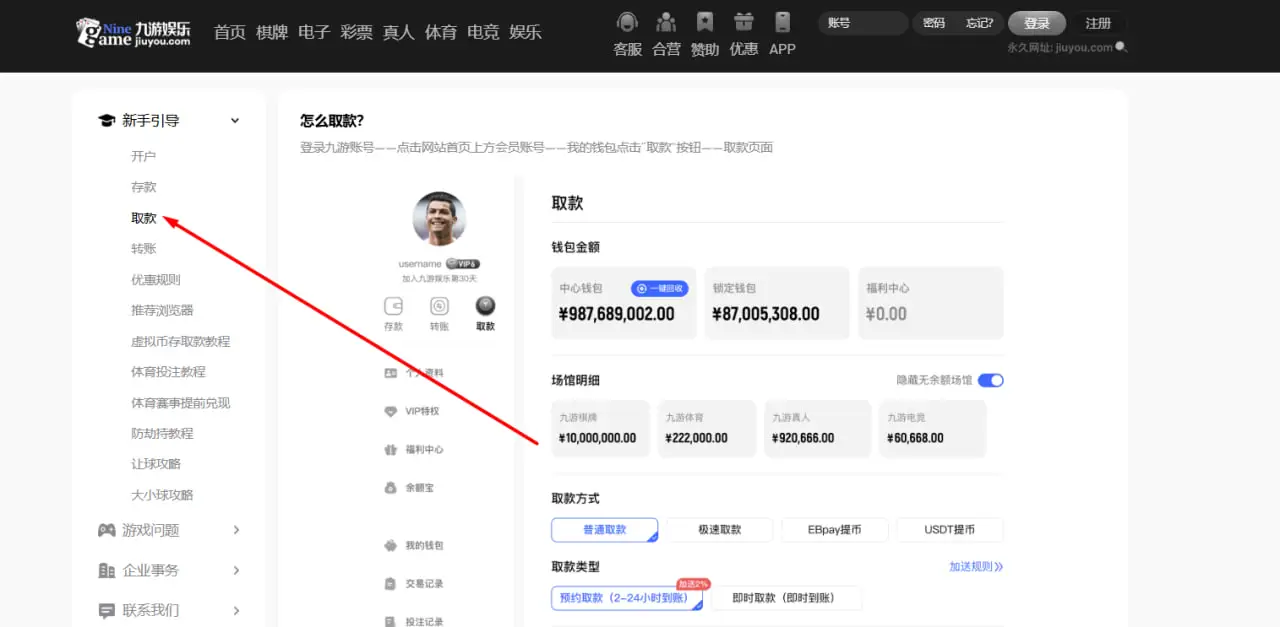Viewport: 1280px width, 627px height.
Task: Click the 忘记? forgot password link
Action: tap(980, 23)
